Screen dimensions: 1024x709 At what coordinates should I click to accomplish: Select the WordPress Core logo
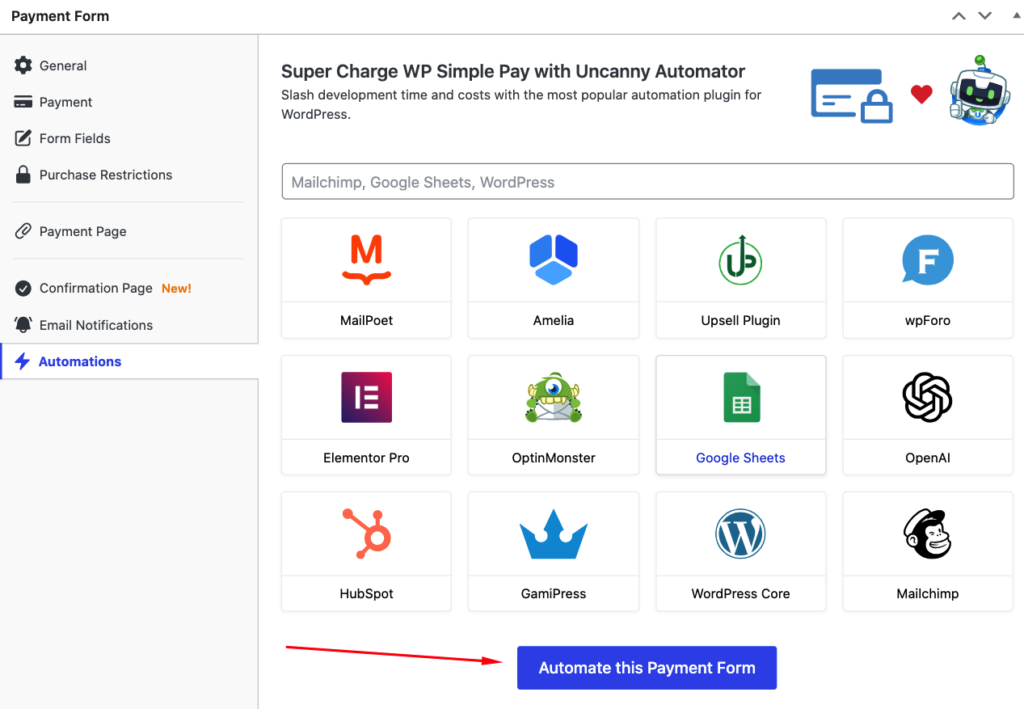[740, 533]
